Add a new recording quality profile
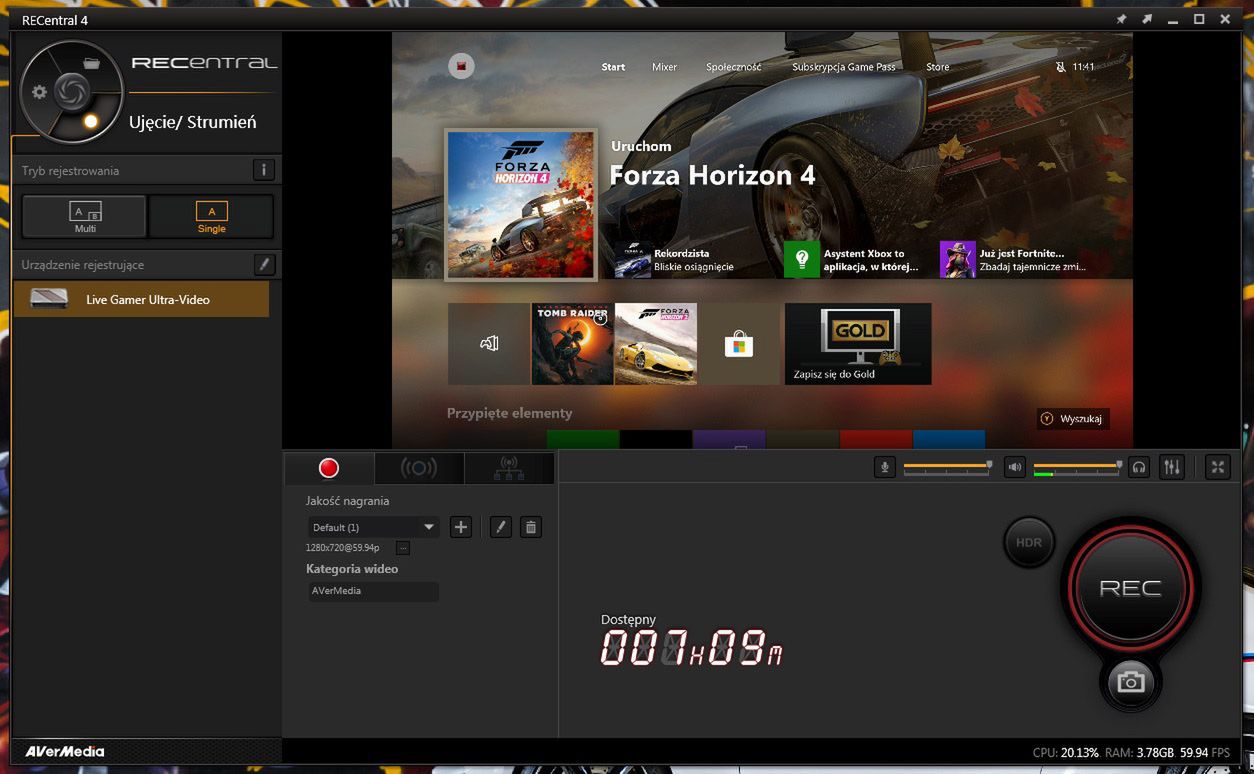This screenshot has height=774, width=1254. coord(460,527)
